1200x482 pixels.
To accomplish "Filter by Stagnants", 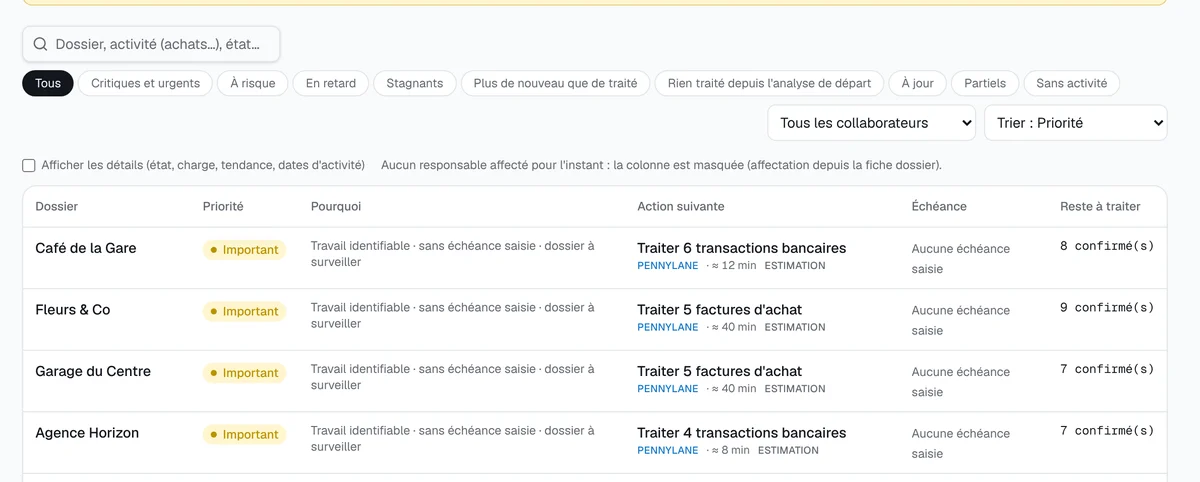I will pyautogui.click(x=415, y=83).
